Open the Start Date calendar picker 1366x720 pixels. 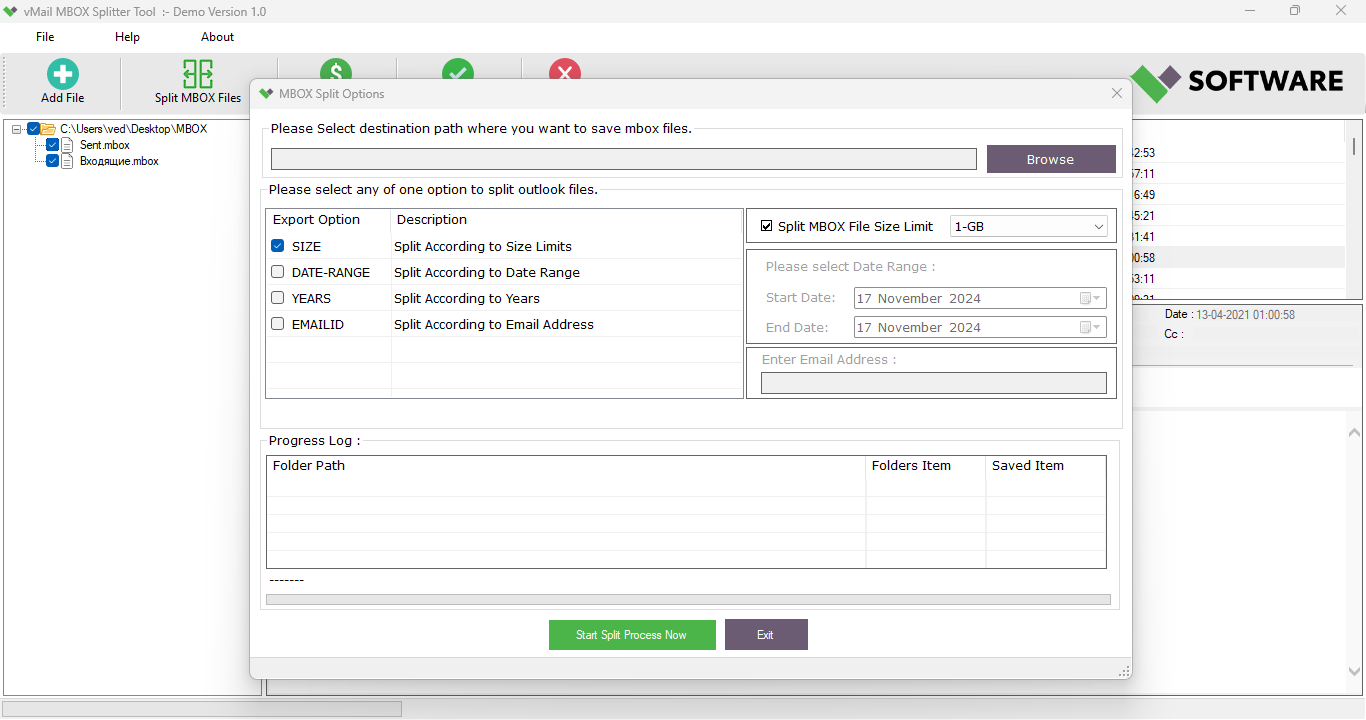click(x=1090, y=298)
